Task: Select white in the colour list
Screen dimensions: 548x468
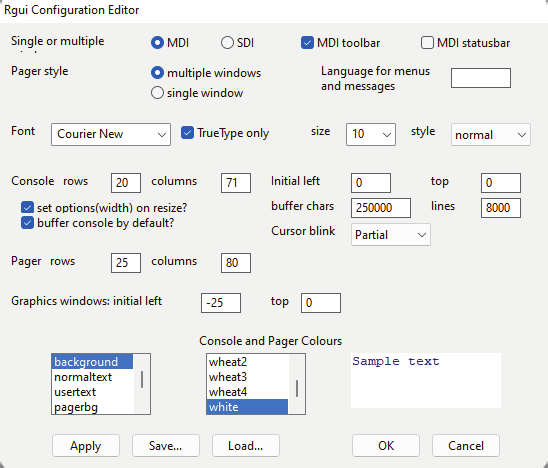Action: coord(247,407)
